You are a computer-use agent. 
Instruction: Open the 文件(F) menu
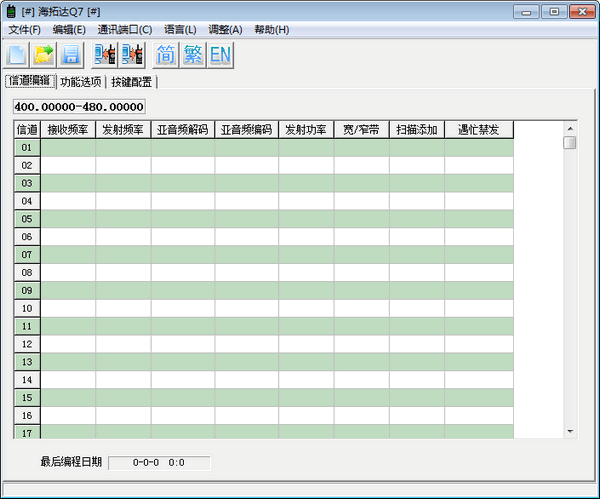point(25,30)
